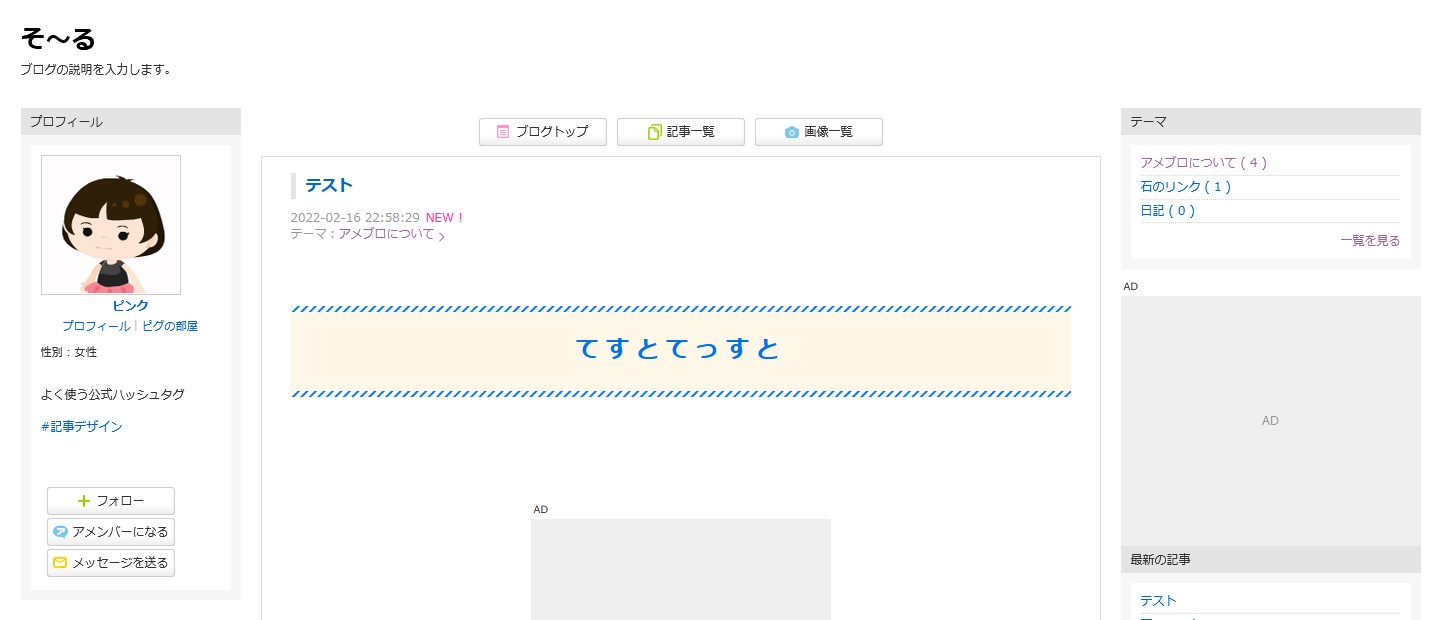
Task: Click 一覧を見る in theme panel
Action: click(1370, 241)
